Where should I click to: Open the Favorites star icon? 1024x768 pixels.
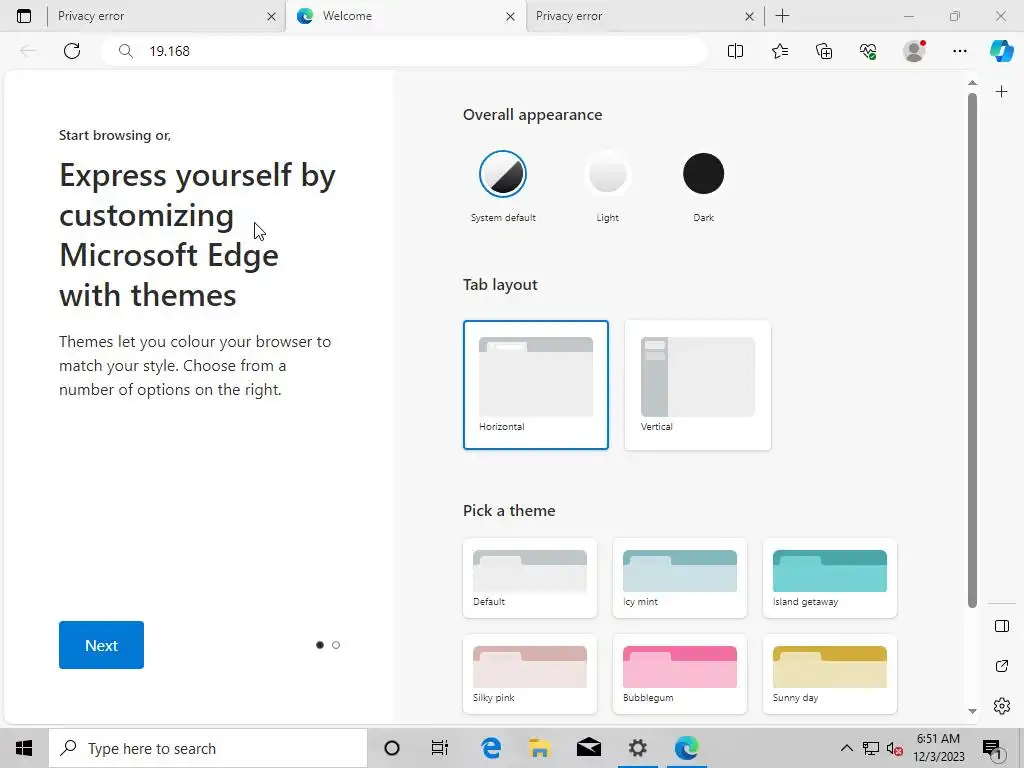[780, 51]
